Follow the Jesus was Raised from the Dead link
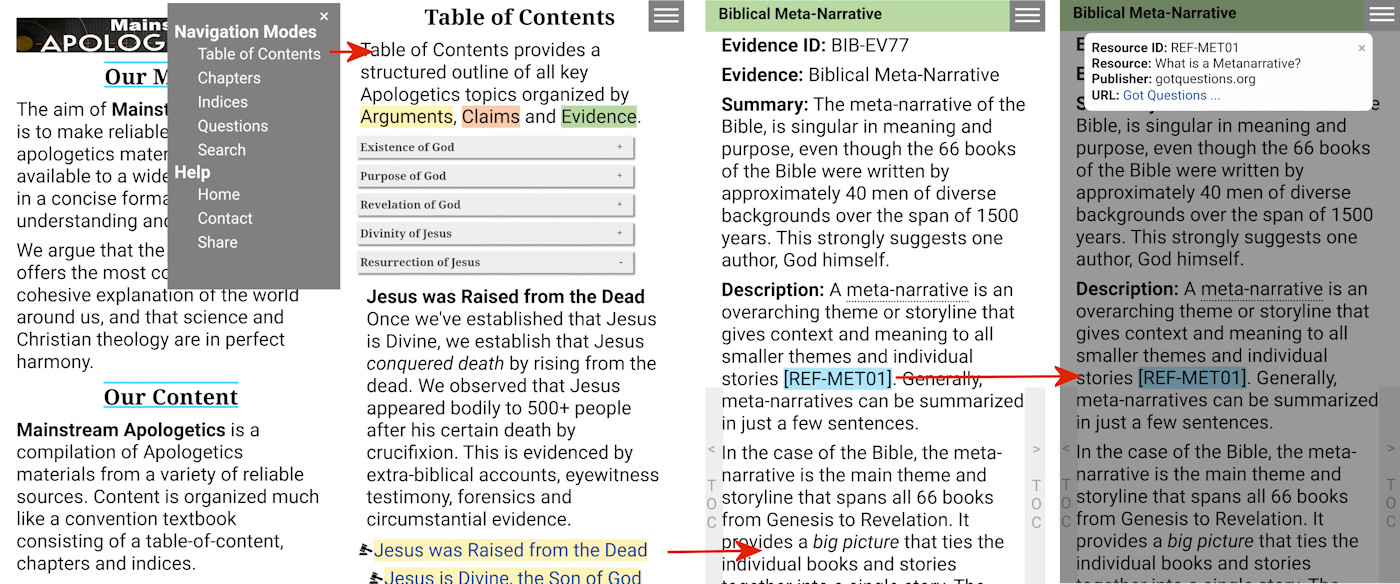This screenshot has height=584, width=1400. (x=510, y=550)
